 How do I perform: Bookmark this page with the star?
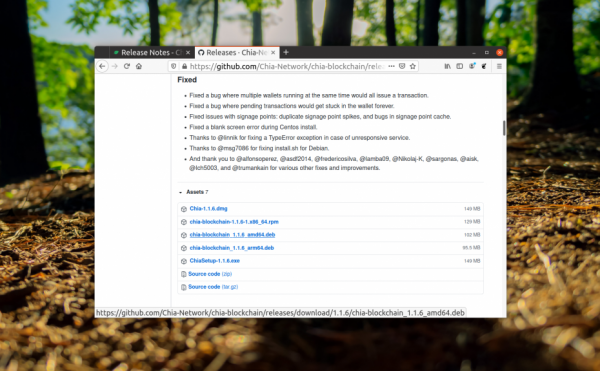click(x=412, y=66)
